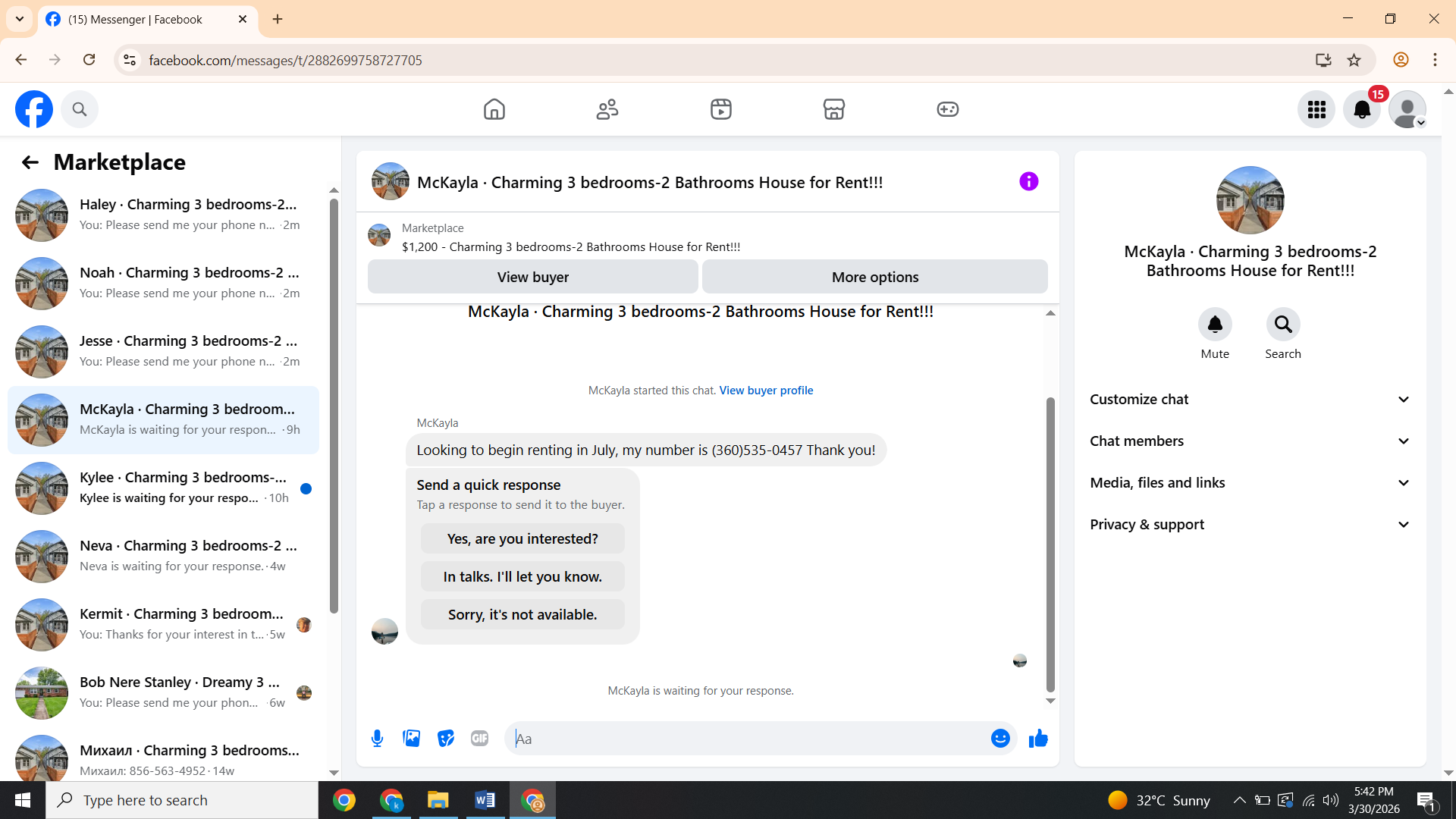Open the emoji picker in message box
This screenshot has width=1456, height=819.
point(1000,739)
